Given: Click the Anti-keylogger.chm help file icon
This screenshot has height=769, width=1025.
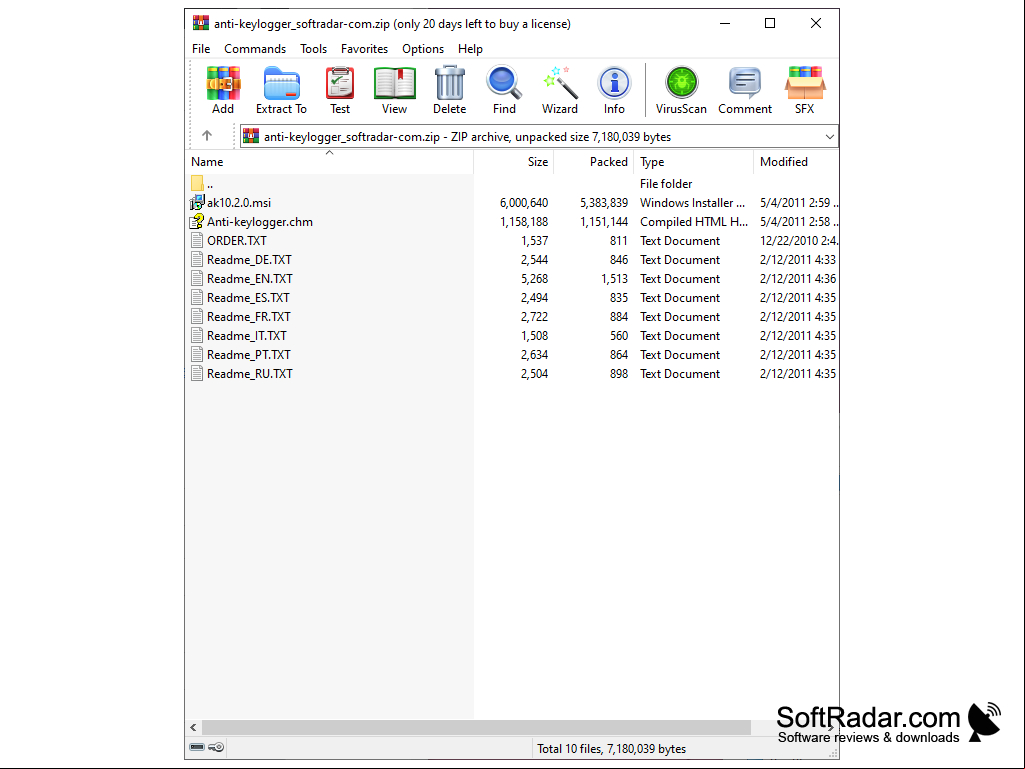Looking at the screenshot, I should (197, 222).
